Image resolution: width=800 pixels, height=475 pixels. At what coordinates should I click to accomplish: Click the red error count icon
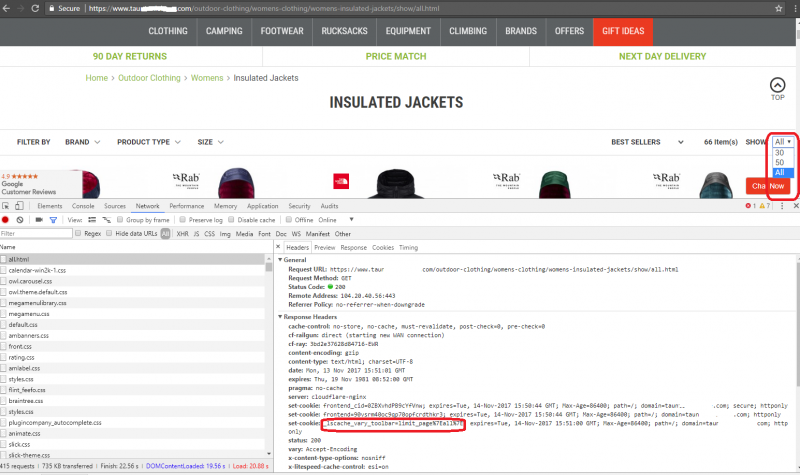point(748,206)
